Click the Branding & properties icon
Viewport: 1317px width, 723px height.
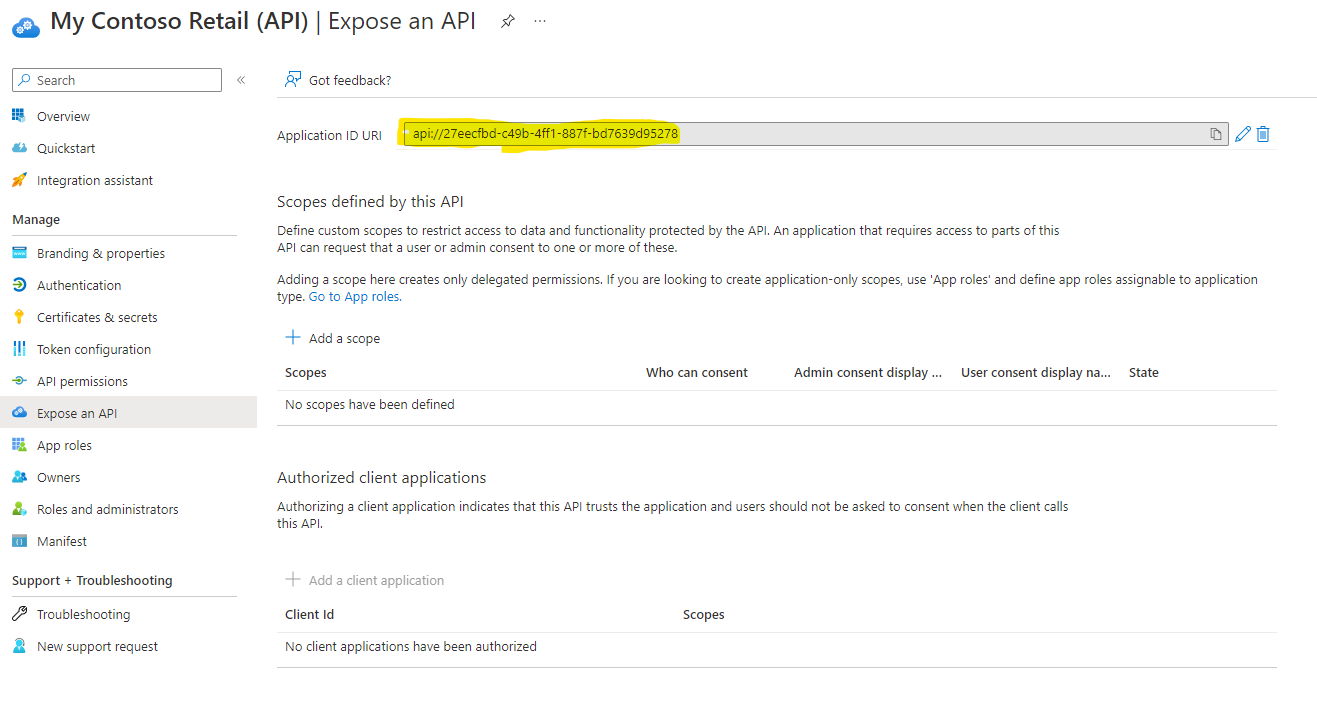tap(19, 253)
